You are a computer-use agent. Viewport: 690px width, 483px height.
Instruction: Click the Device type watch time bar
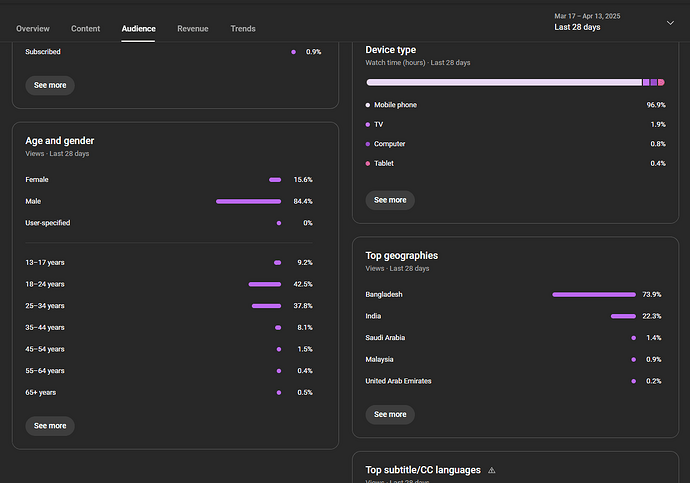(515, 82)
